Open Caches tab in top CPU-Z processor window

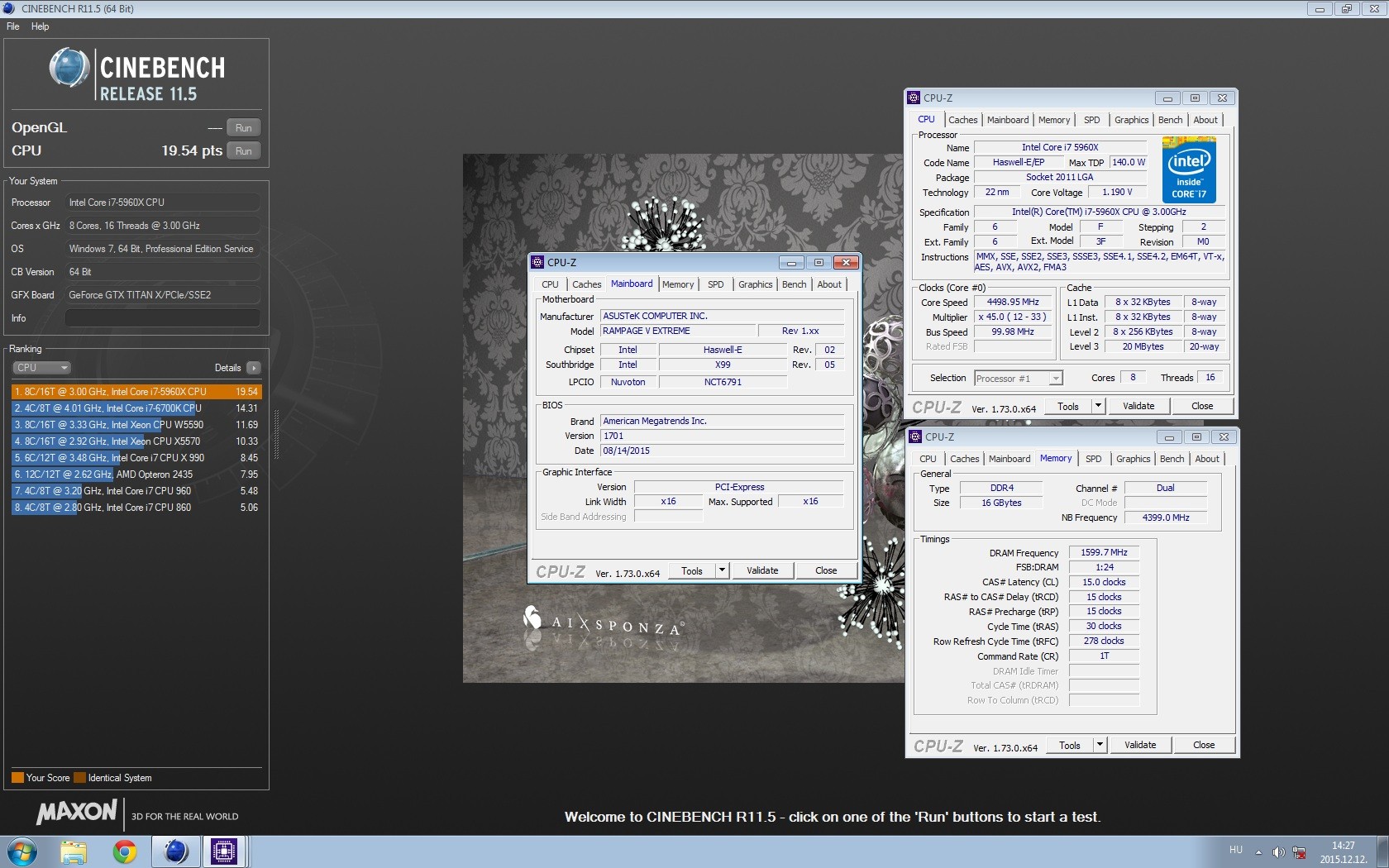point(963,120)
